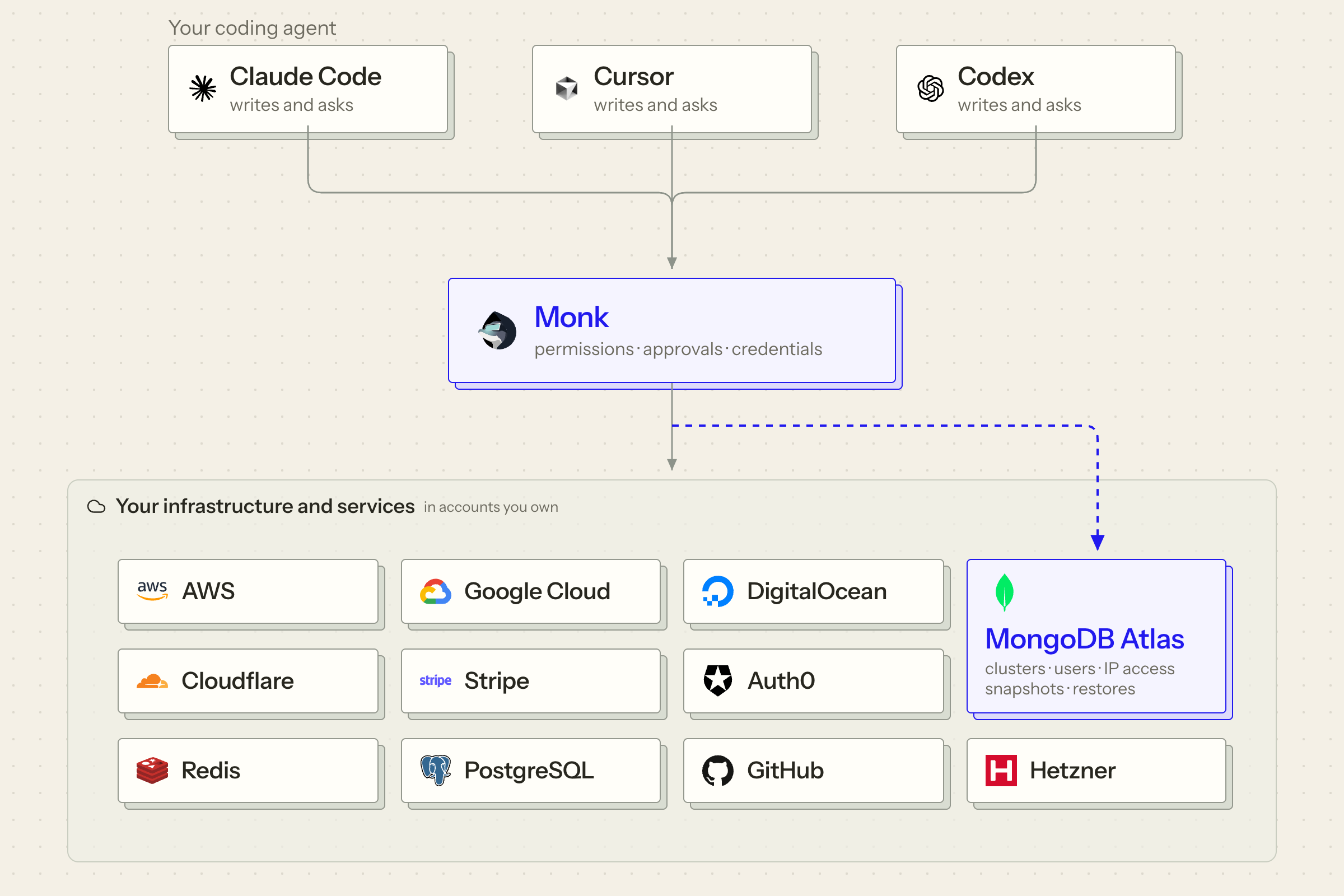Select the Codex title text
Screen dimensions: 1344x896
[x=996, y=77]
